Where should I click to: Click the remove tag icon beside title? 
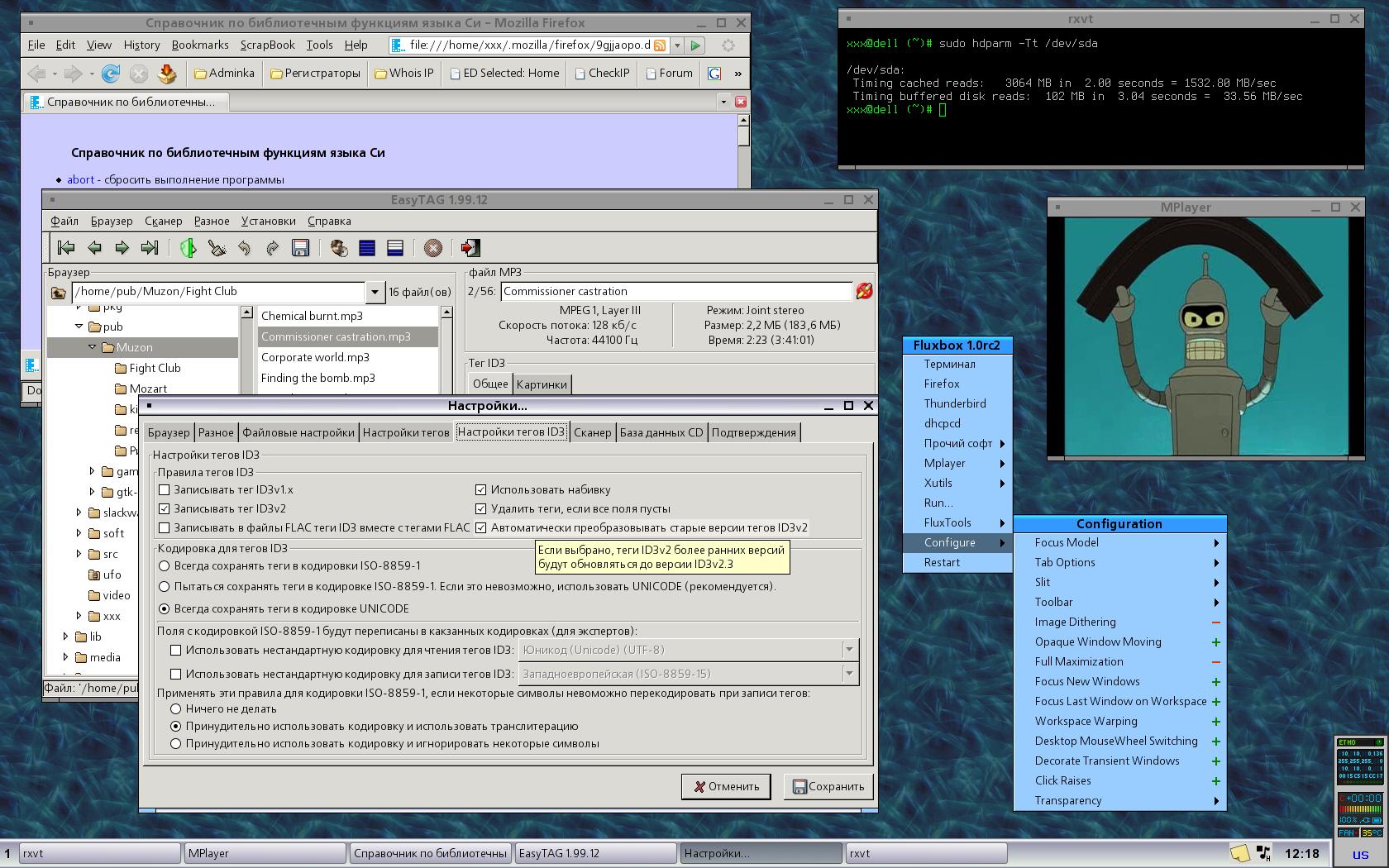click(864, 291)
